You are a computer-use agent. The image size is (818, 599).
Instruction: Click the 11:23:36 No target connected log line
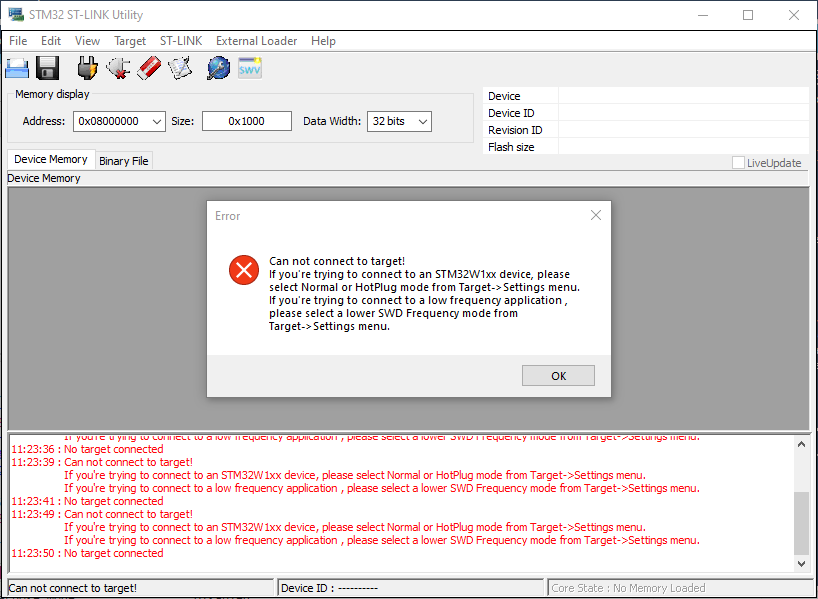click(87, 449)
